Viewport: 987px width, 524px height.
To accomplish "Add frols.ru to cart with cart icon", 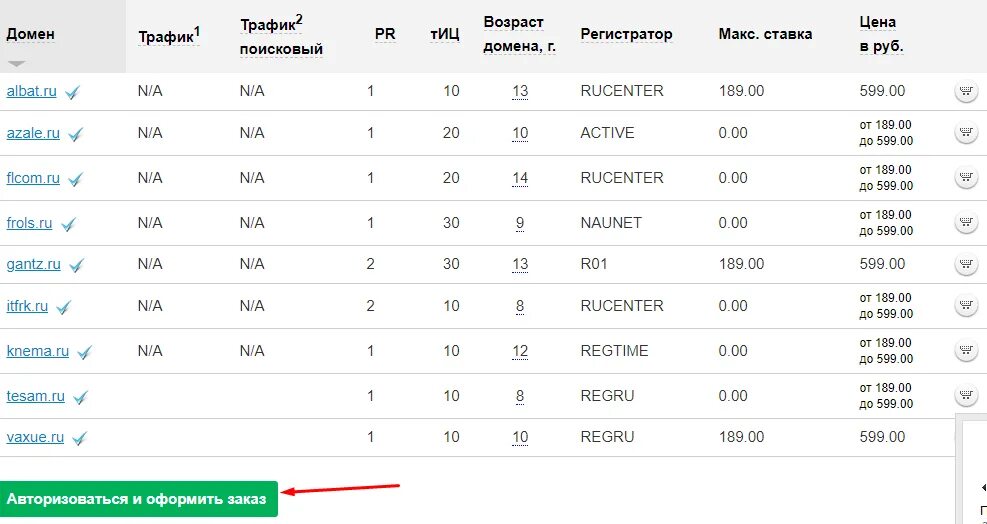I will (966, 222).
